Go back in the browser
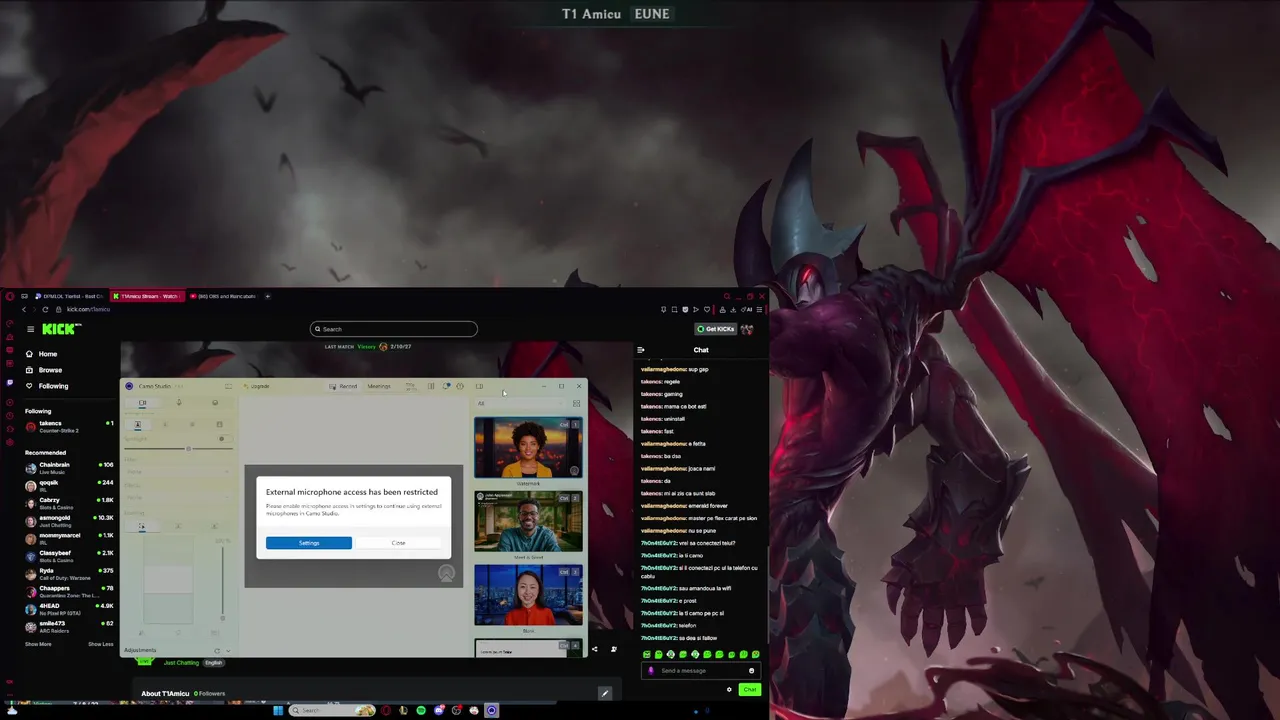 pos(24,309)
